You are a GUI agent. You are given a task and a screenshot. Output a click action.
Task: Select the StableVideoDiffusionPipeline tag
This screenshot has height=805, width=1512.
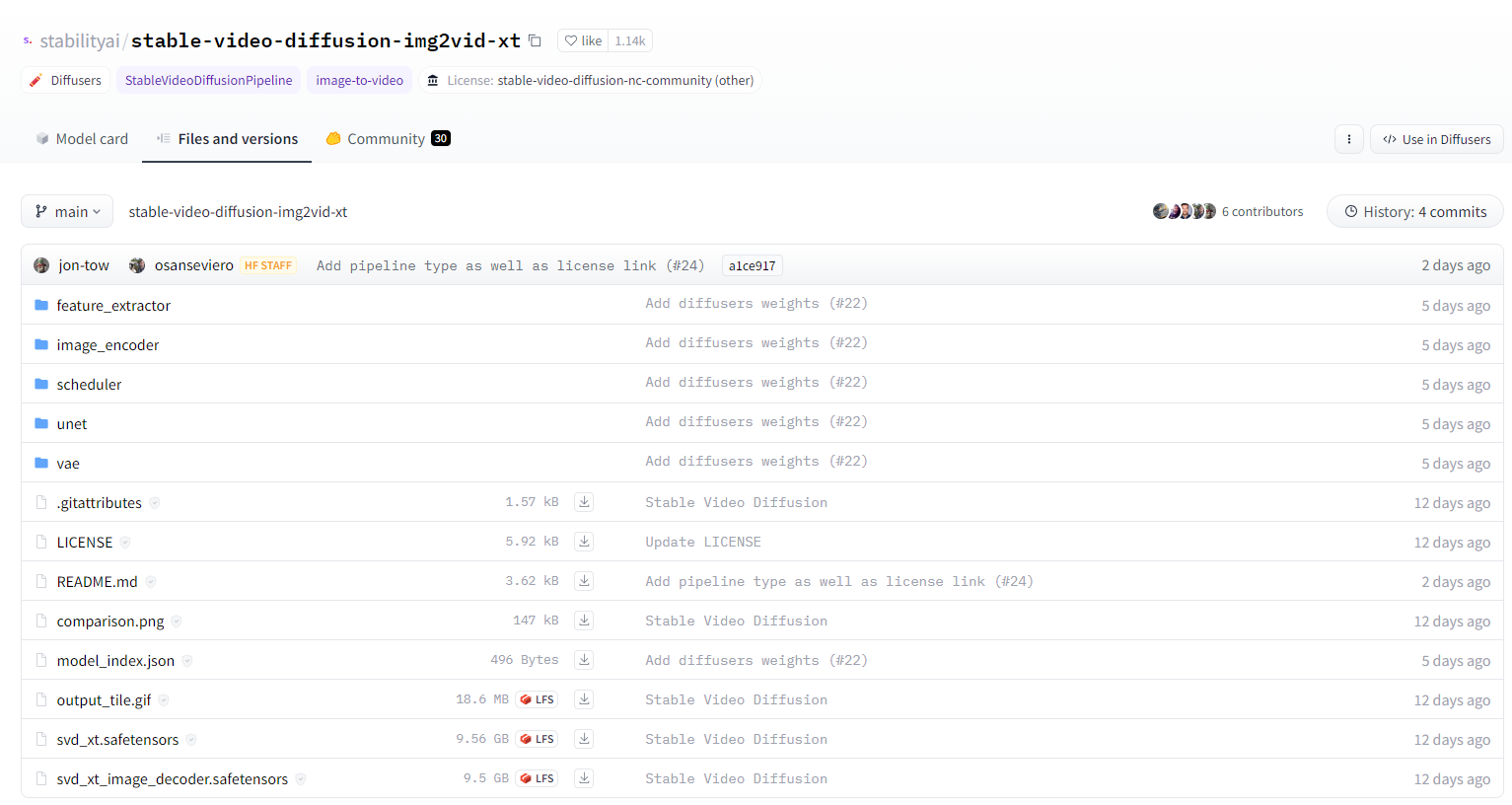coord(208,80)
